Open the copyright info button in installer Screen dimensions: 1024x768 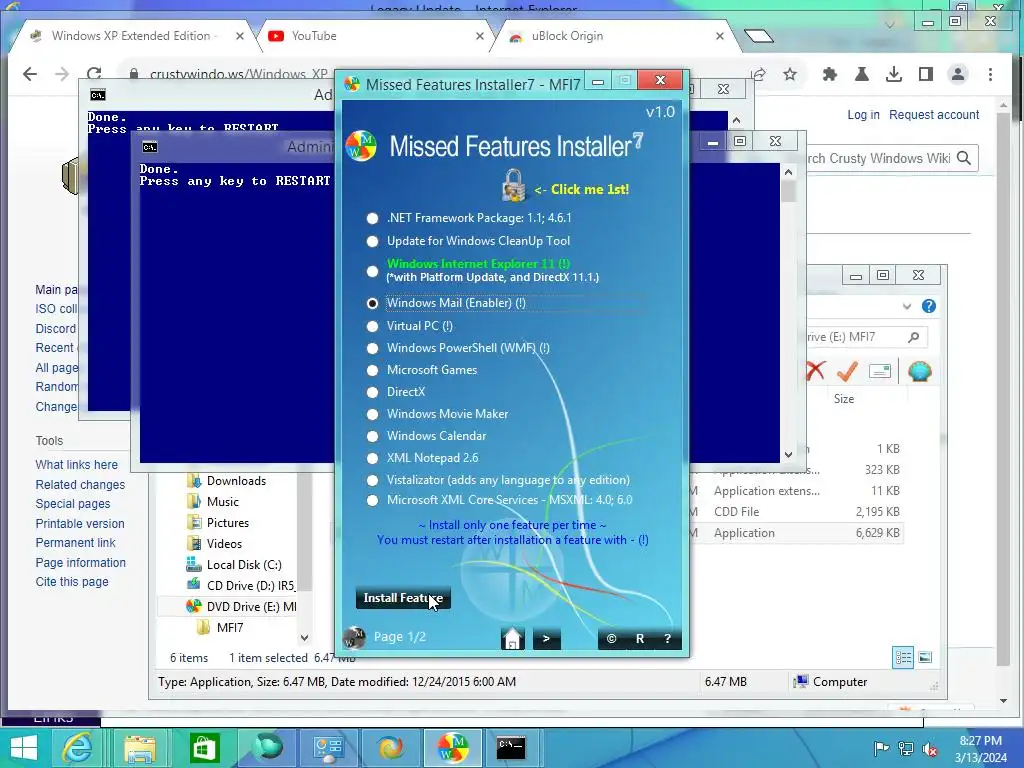coord(611,639)
